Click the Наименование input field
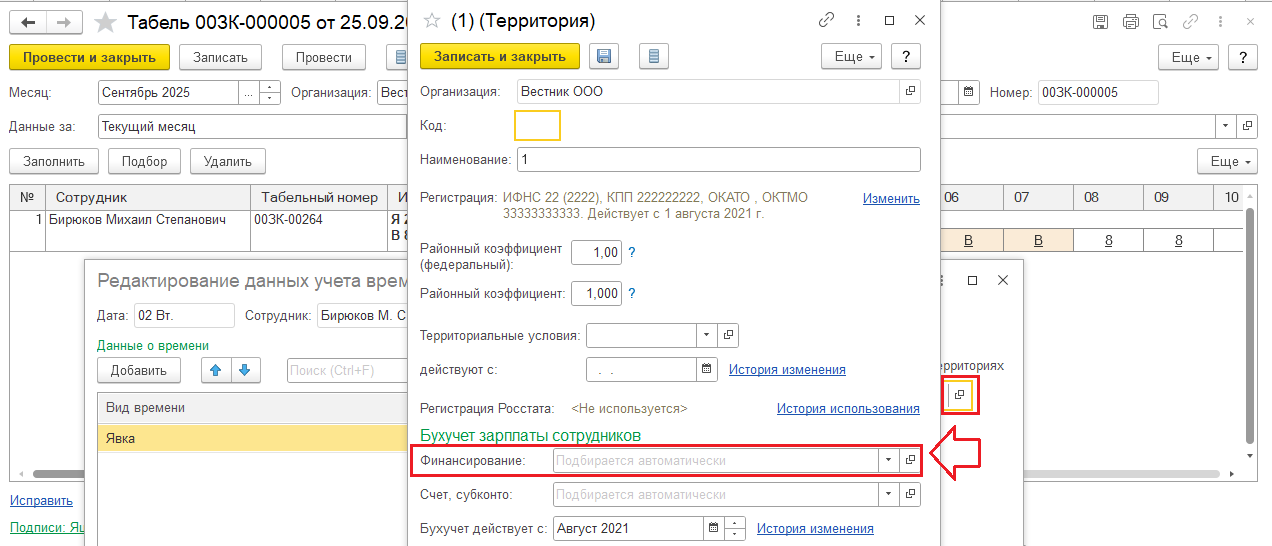This screenshot has height=546, width=1272. point(718,160)
